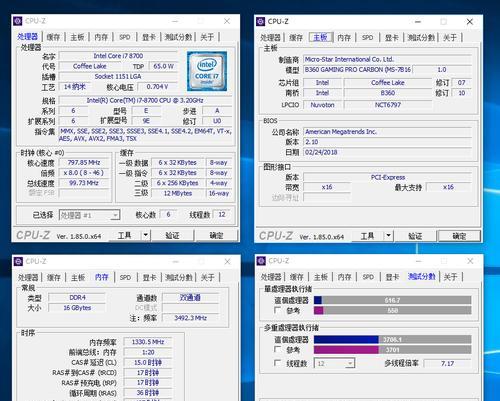This screenshot has width=500, height=401.
Task: Click the core speed value 797.85 MHz
Action: point(84,162)
